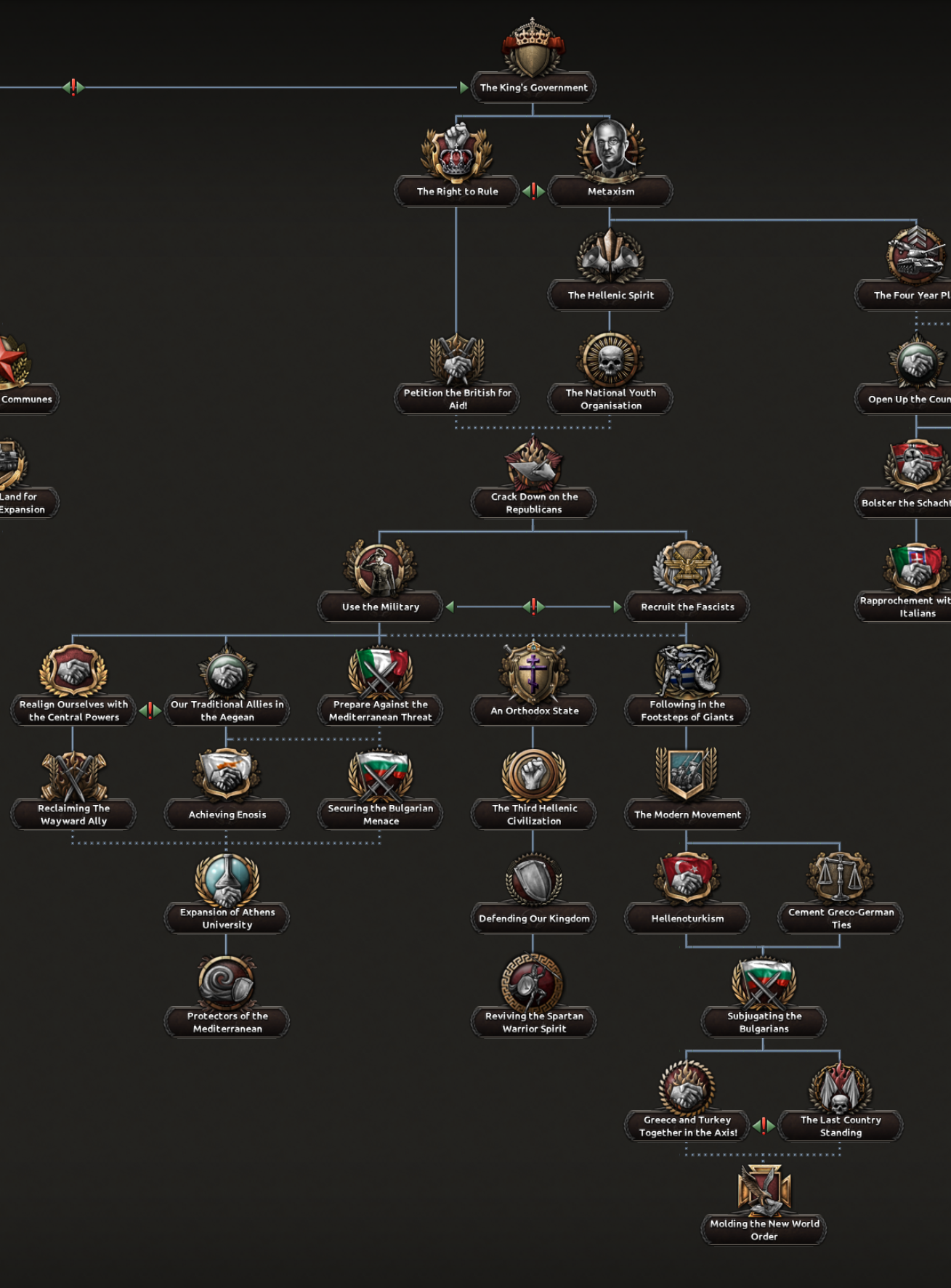The width and height of the screenshot is (951, 1288).
Task: Click the Use the Military label
Action: tap(380, 607)
